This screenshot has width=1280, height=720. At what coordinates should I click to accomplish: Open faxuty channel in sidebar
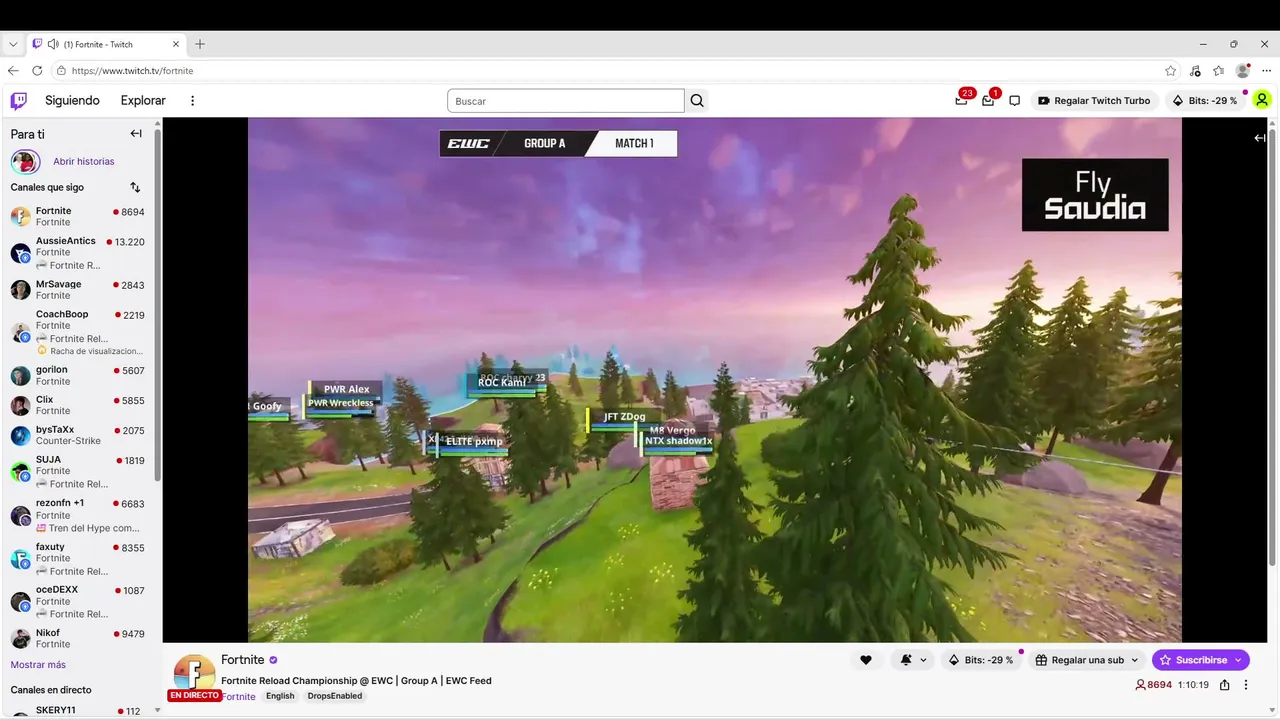[x=78, y=559]
